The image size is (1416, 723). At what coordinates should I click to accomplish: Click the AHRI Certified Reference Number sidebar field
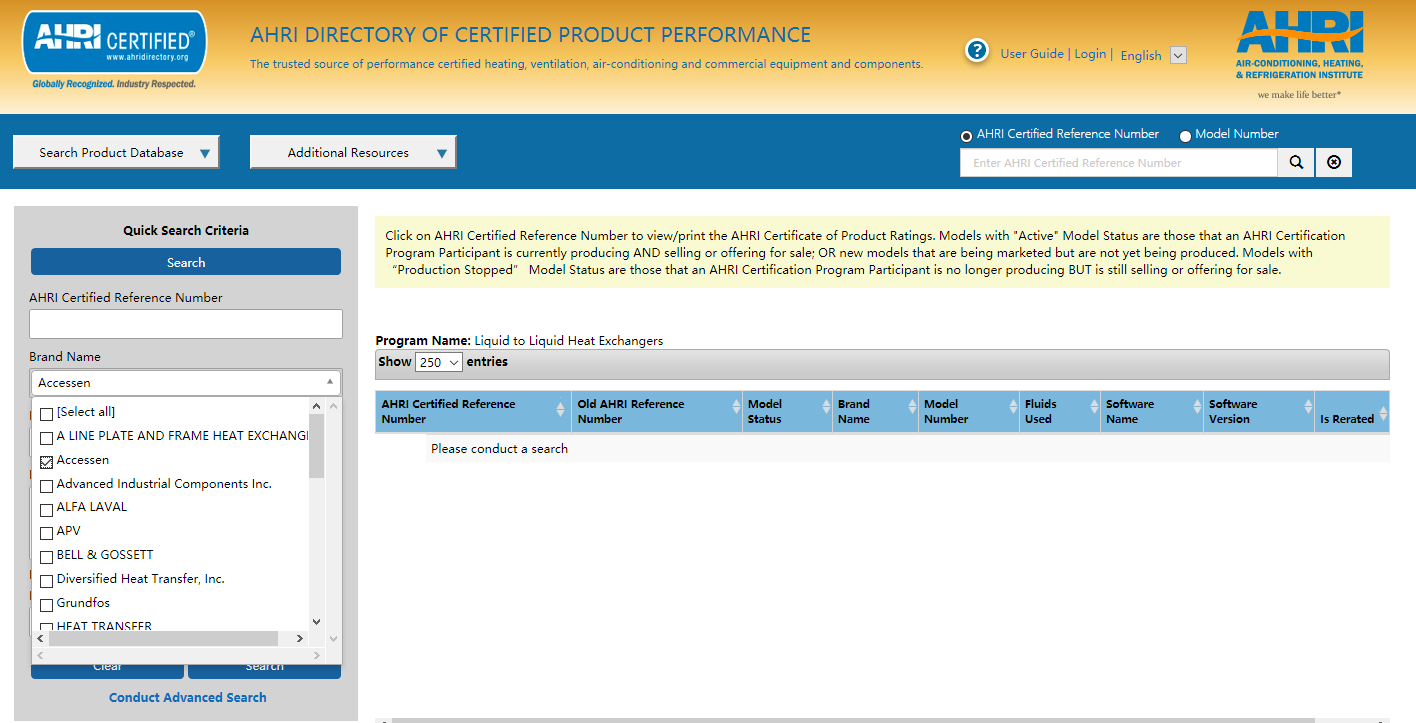coord(186,324)
